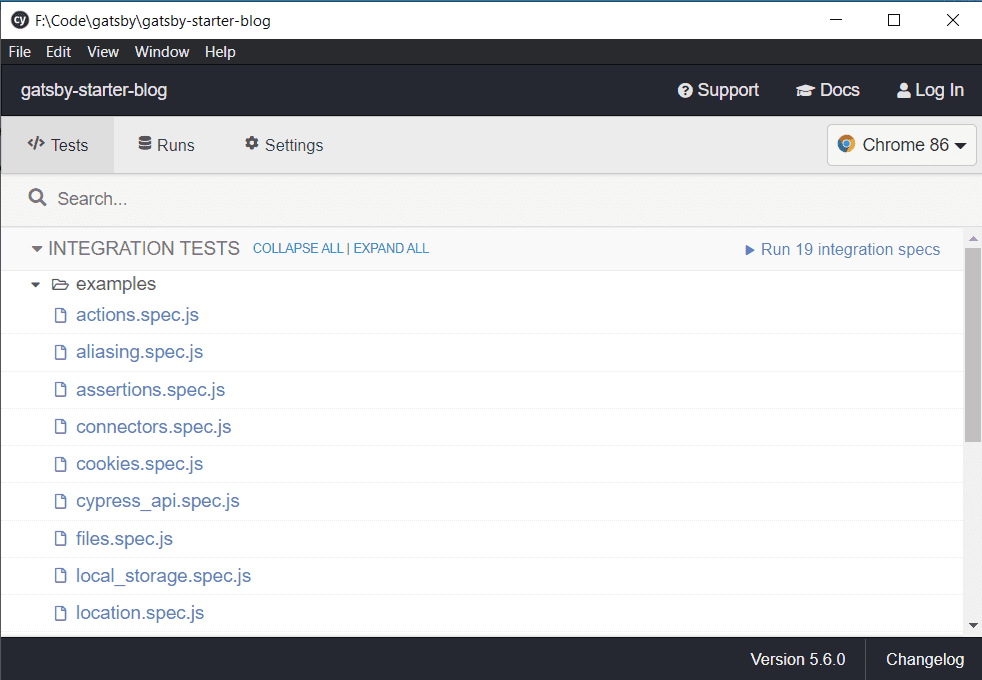
Task: Click the scrollbar down arrow
Action: (x=973, y=625)
